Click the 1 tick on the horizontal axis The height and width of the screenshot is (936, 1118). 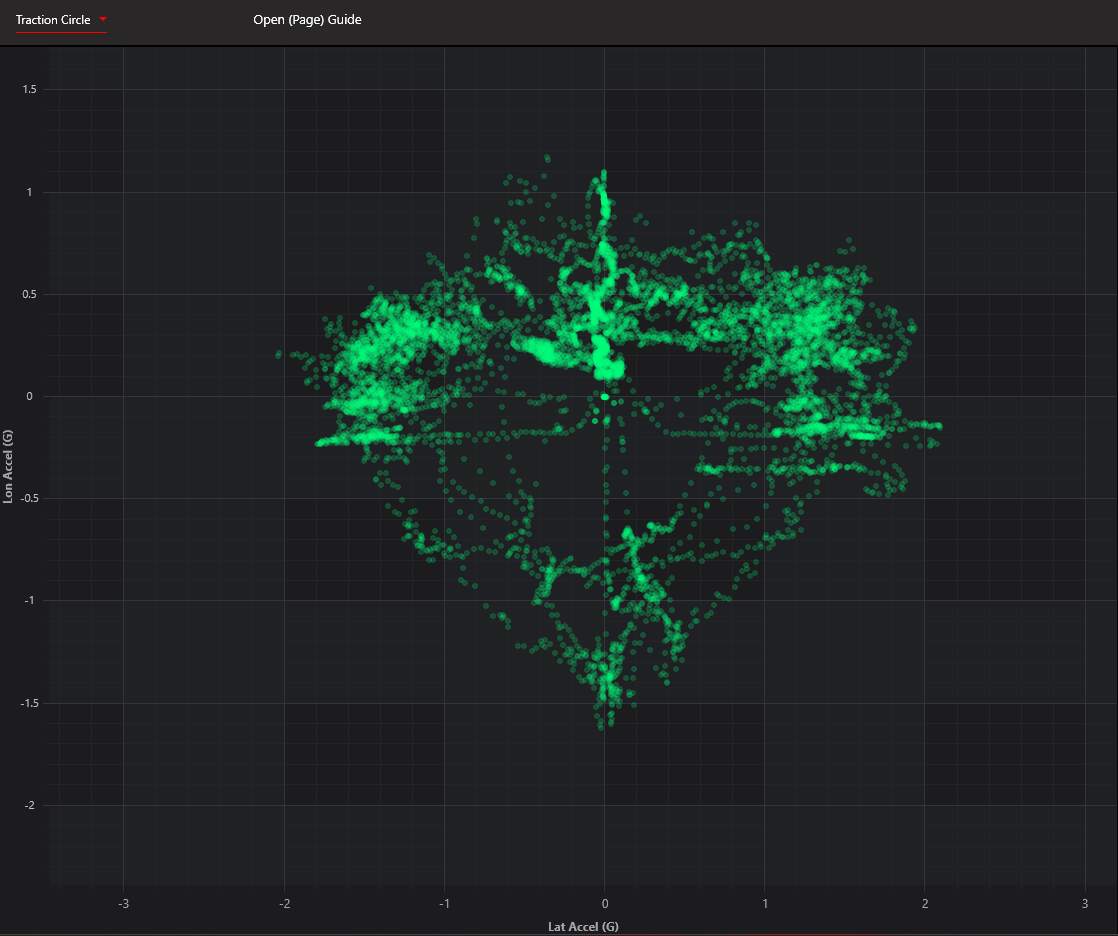point(765,903)
